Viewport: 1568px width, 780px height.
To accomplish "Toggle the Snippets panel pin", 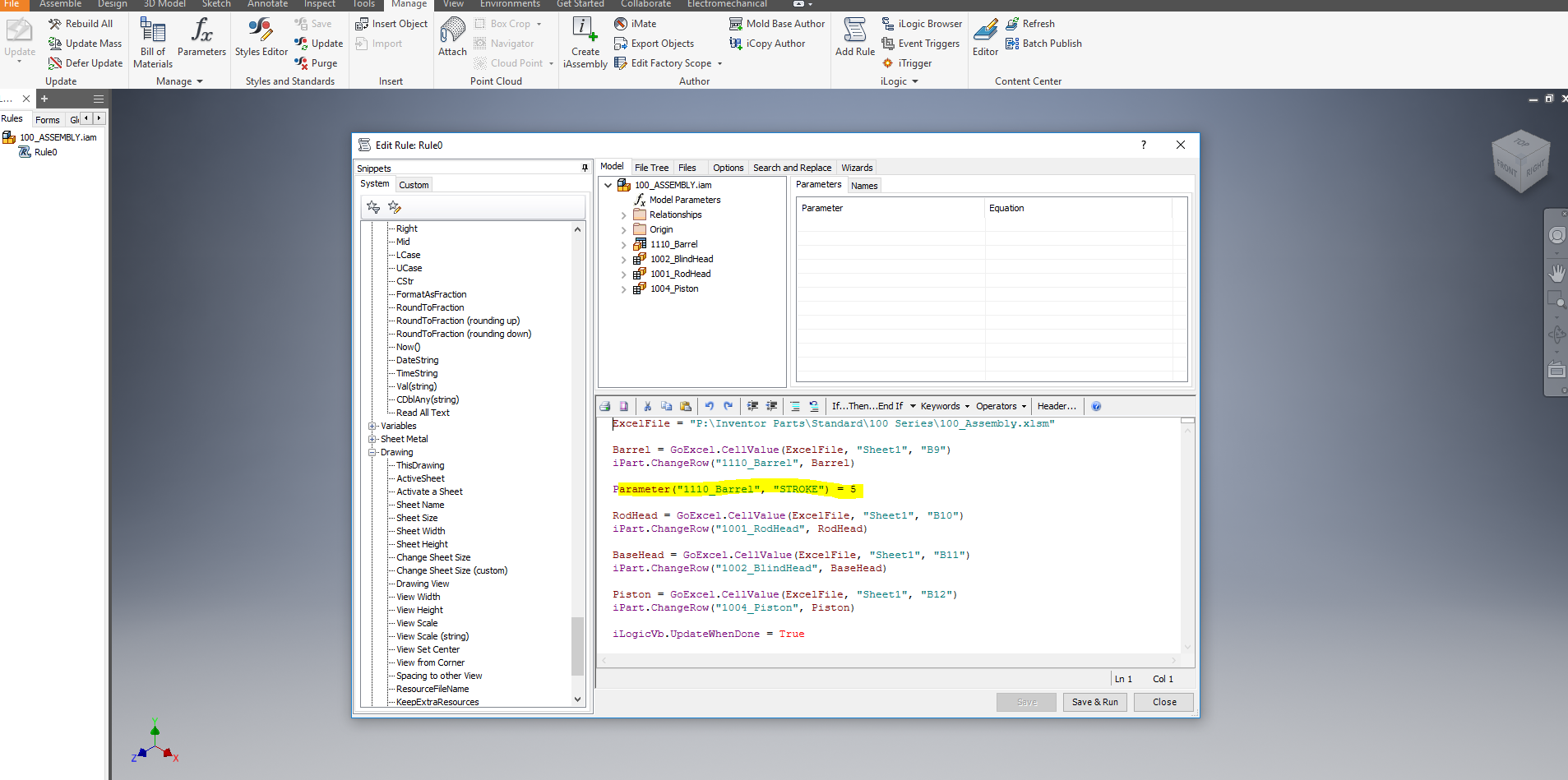I will [585, 168].
